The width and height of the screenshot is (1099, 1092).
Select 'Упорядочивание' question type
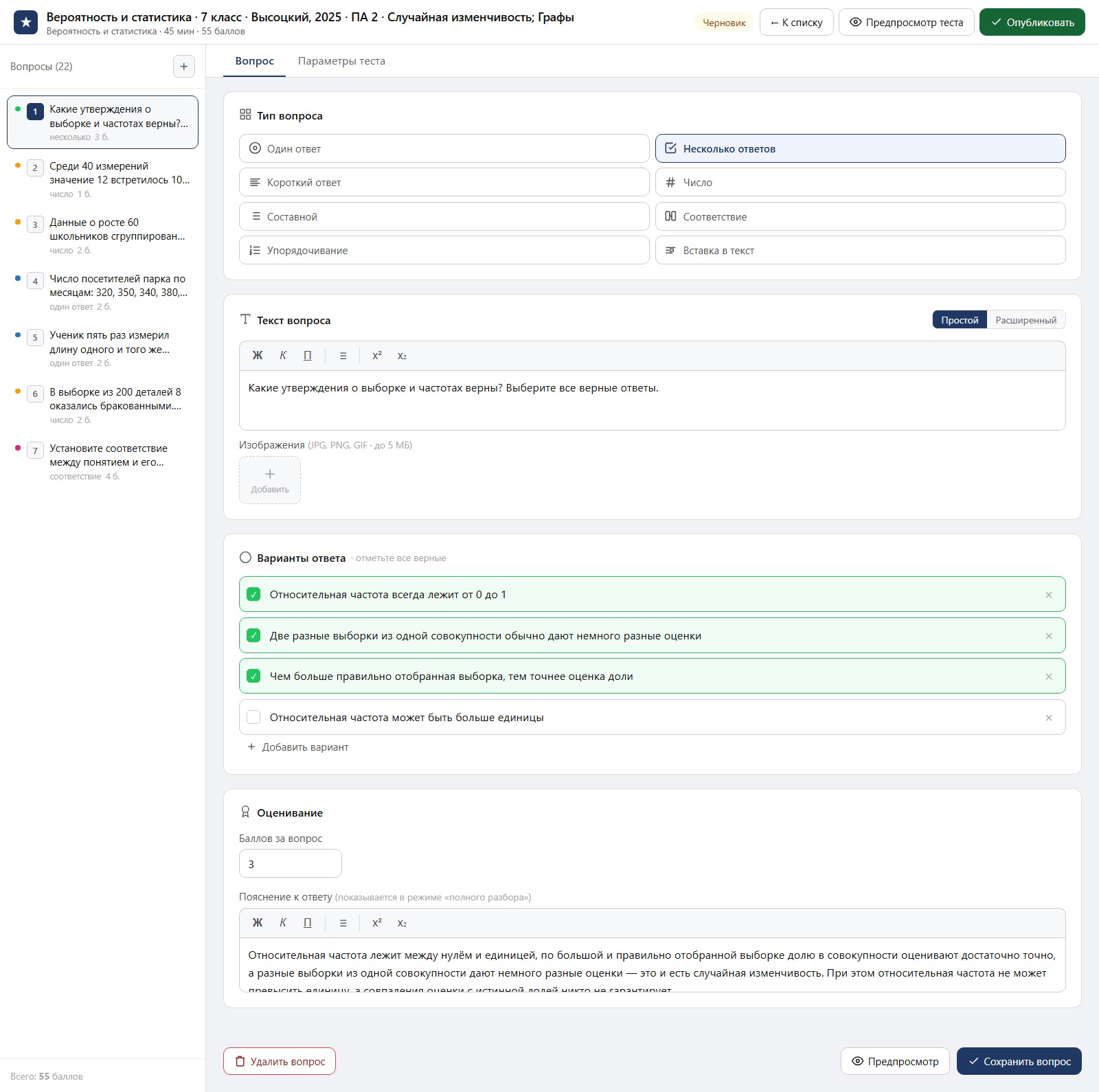444,251
